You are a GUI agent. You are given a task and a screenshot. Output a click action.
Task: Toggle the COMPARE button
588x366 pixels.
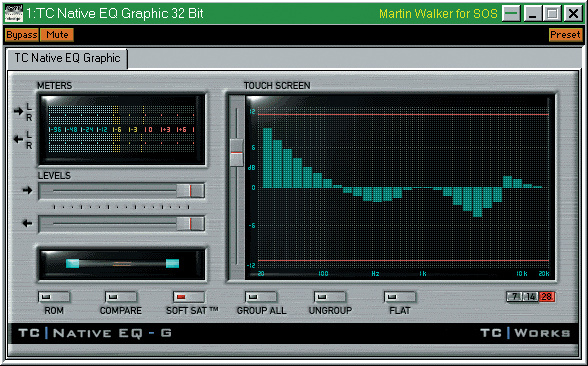121,297
